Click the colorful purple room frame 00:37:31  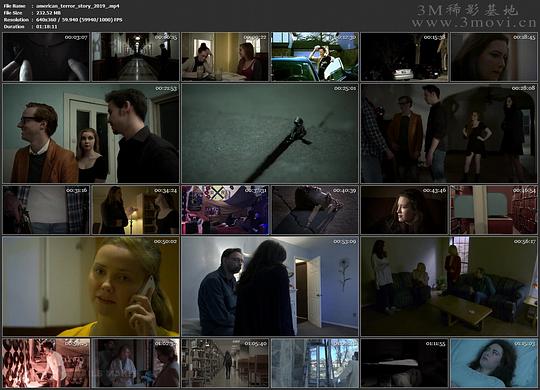[225, 210]
